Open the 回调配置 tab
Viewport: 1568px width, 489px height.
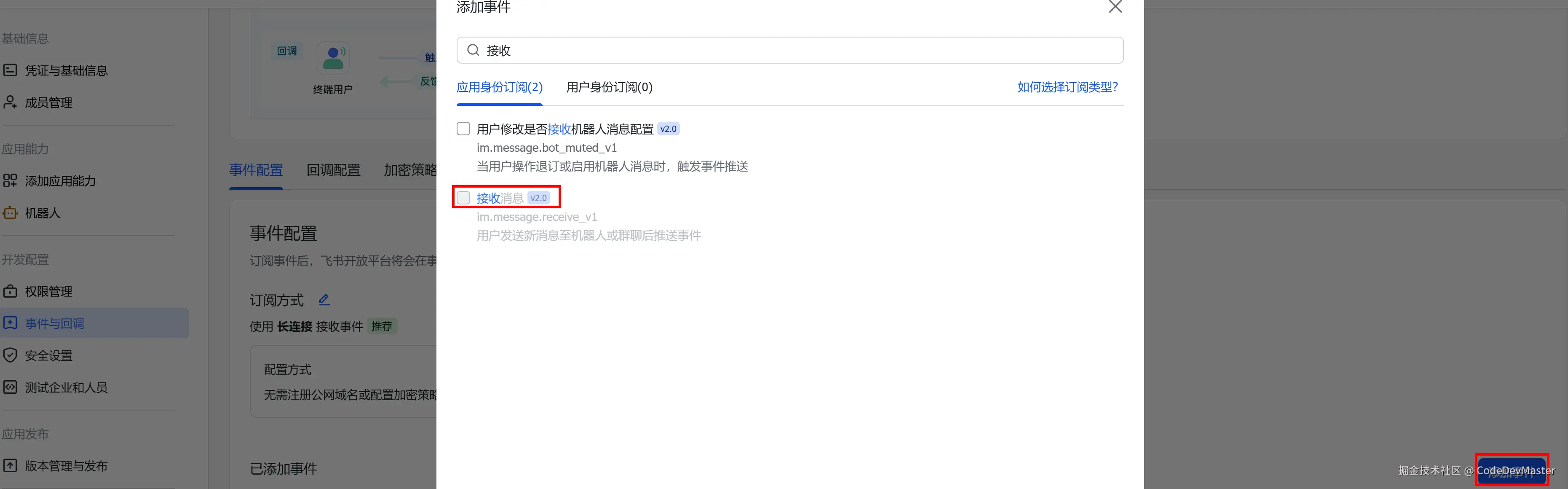[x=334, y=170]
